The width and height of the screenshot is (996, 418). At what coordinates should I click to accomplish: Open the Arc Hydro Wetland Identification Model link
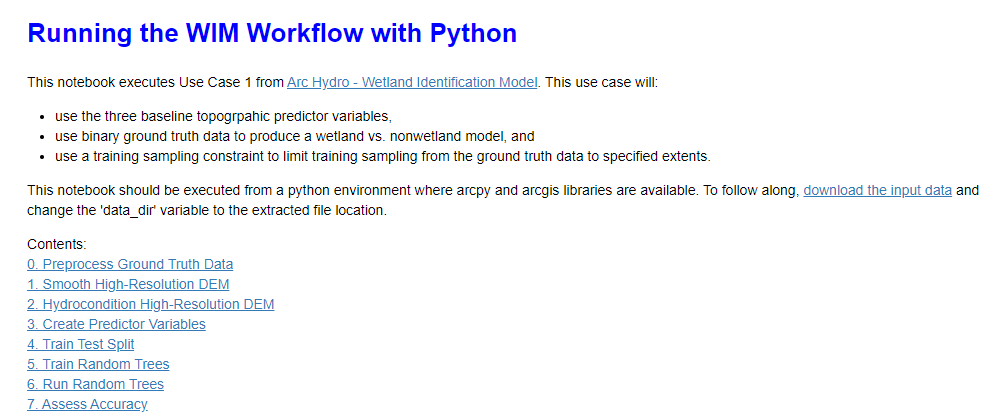point(412,82)
